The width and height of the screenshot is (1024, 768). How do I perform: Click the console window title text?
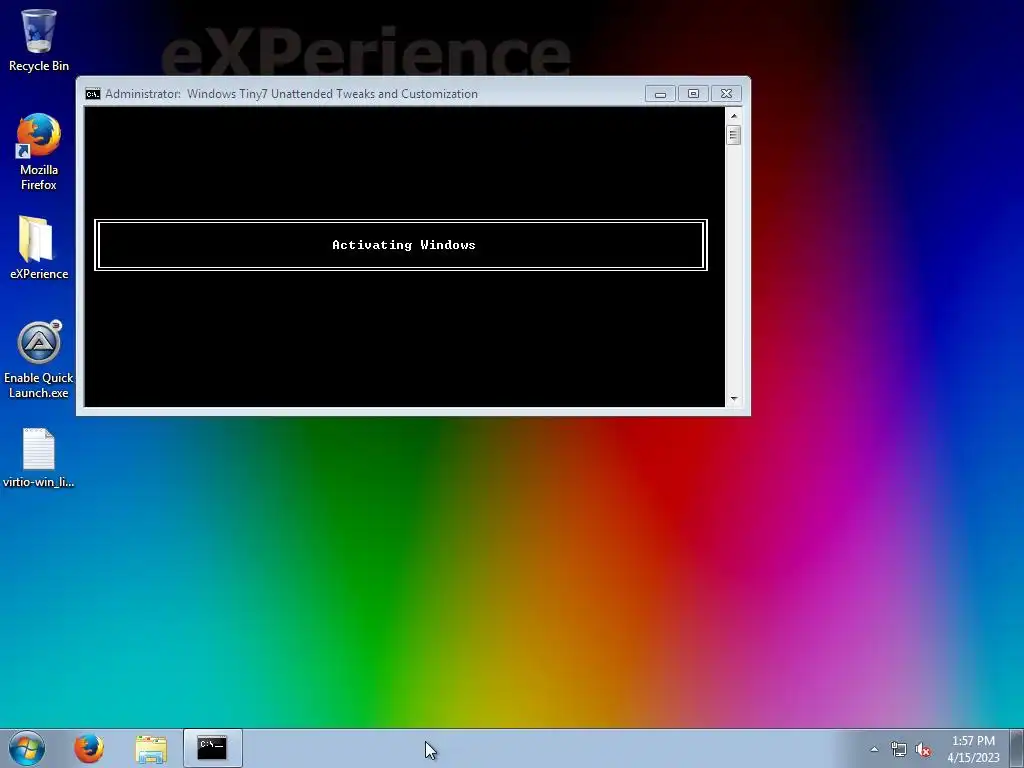click(291, 94)
